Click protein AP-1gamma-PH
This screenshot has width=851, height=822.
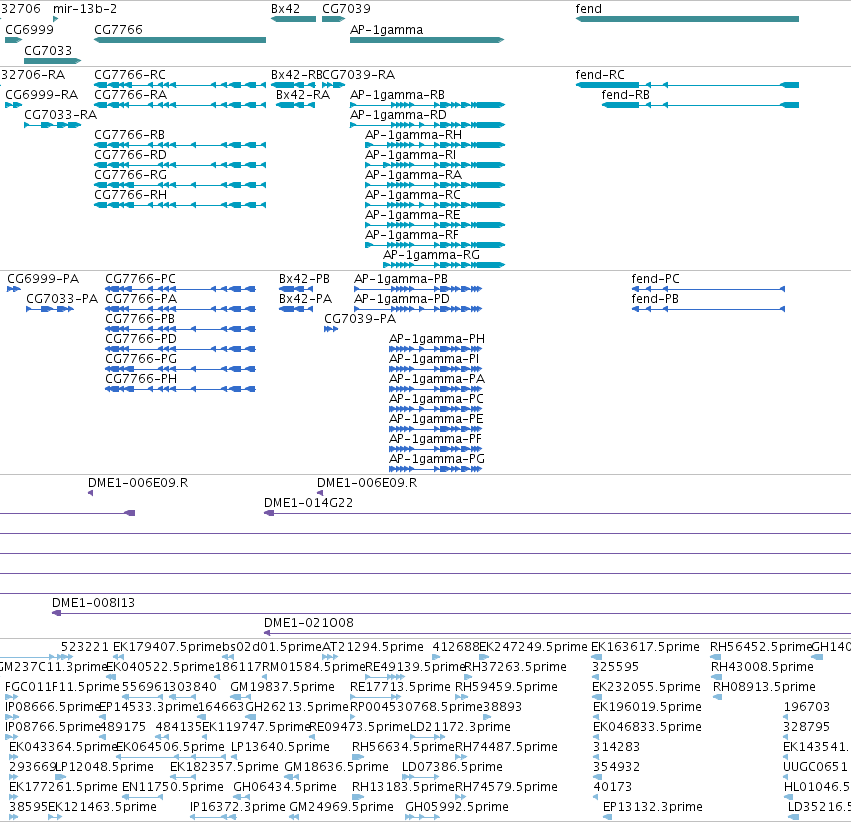437,339
